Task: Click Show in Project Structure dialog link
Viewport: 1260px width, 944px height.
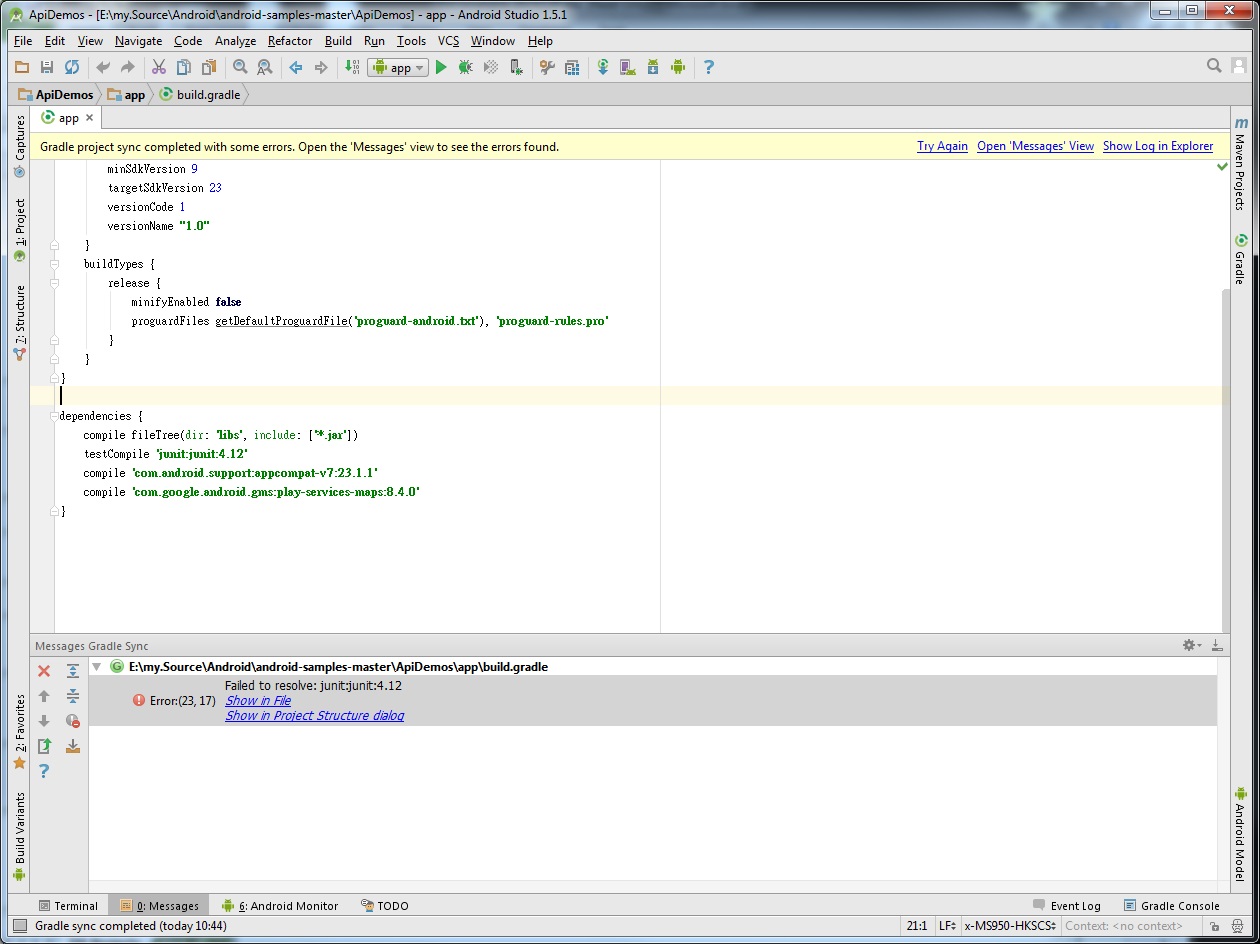Action: 314,716
